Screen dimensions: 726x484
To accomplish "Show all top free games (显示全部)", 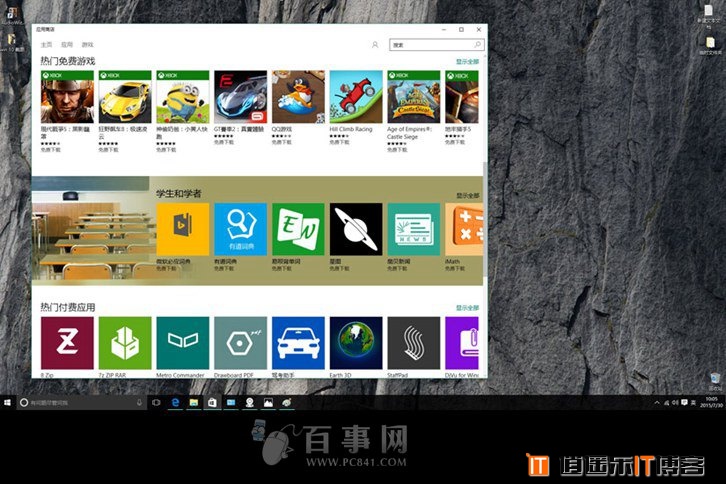I will pyautogui.click(x=467, y=62).
